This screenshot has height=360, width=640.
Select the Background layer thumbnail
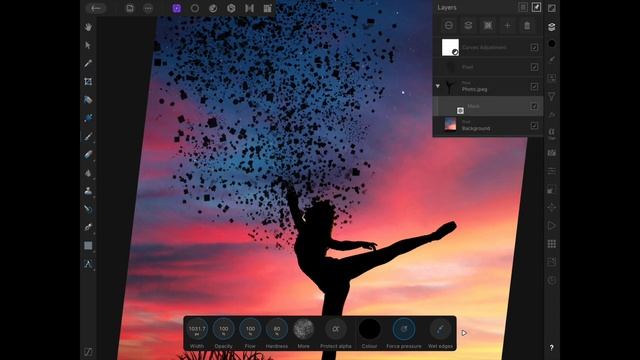450,124
